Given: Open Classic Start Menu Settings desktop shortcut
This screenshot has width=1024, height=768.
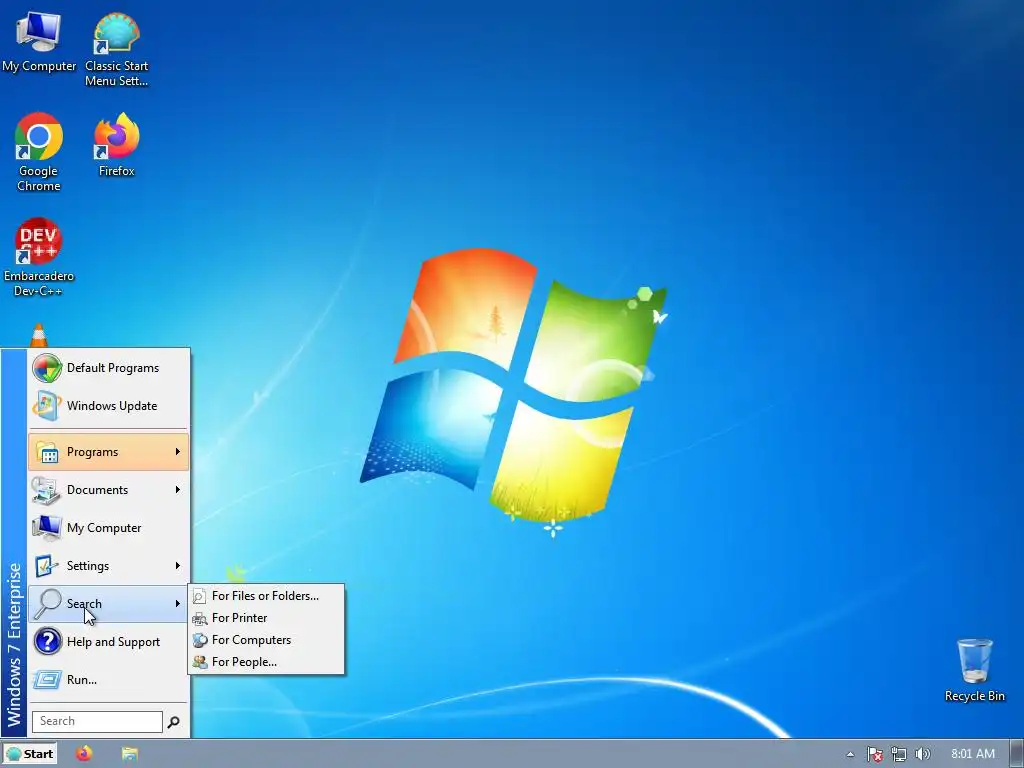Looking at the screenshot, I should (x=116, y=50).
